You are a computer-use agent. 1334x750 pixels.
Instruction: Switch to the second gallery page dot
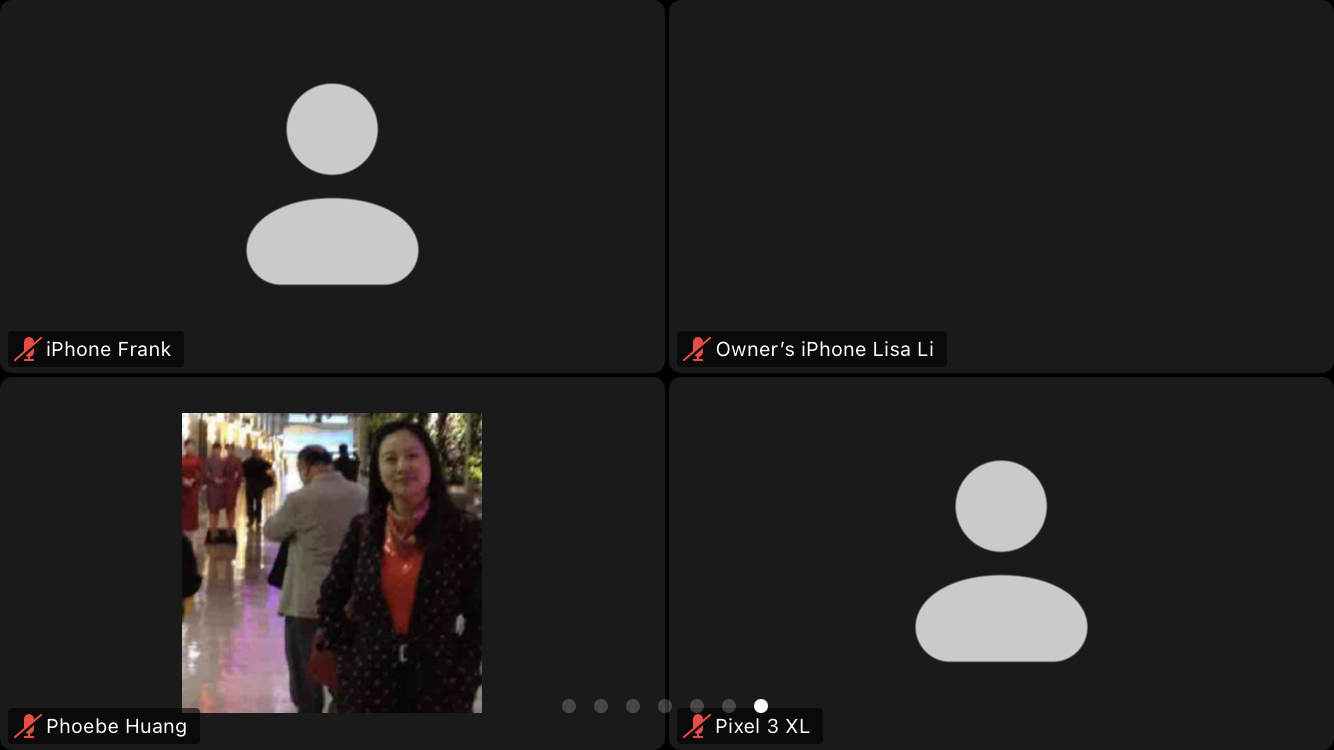tap(601, 706)
